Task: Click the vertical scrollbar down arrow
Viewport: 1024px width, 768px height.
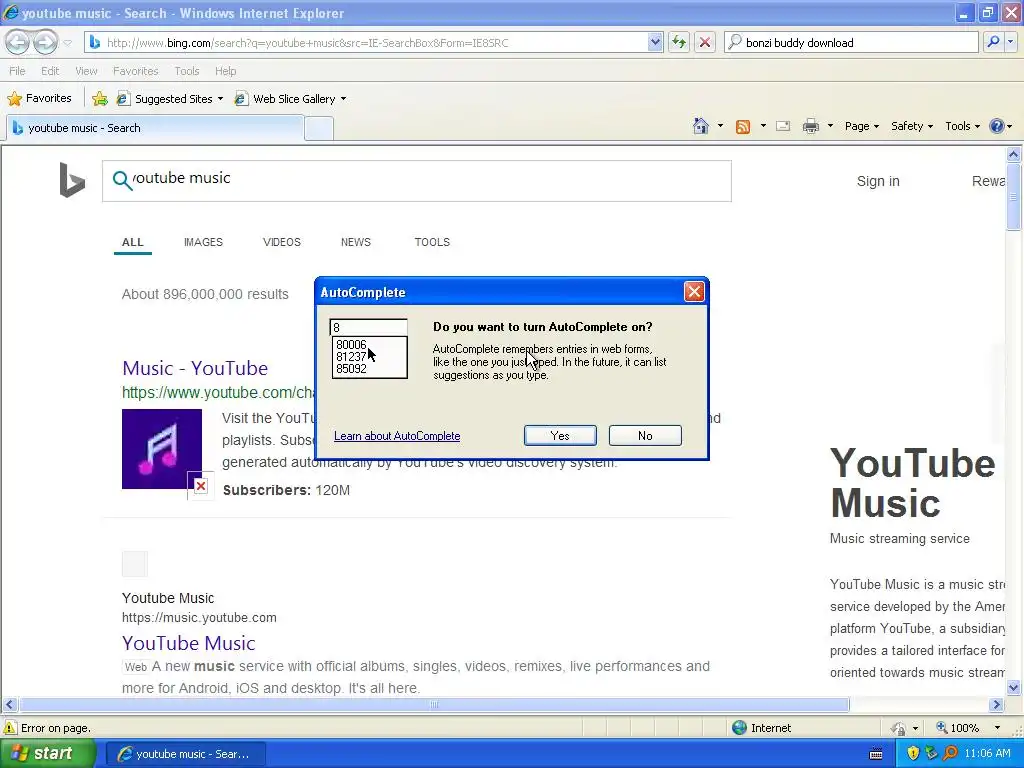Action: (x=1014, y=687)
